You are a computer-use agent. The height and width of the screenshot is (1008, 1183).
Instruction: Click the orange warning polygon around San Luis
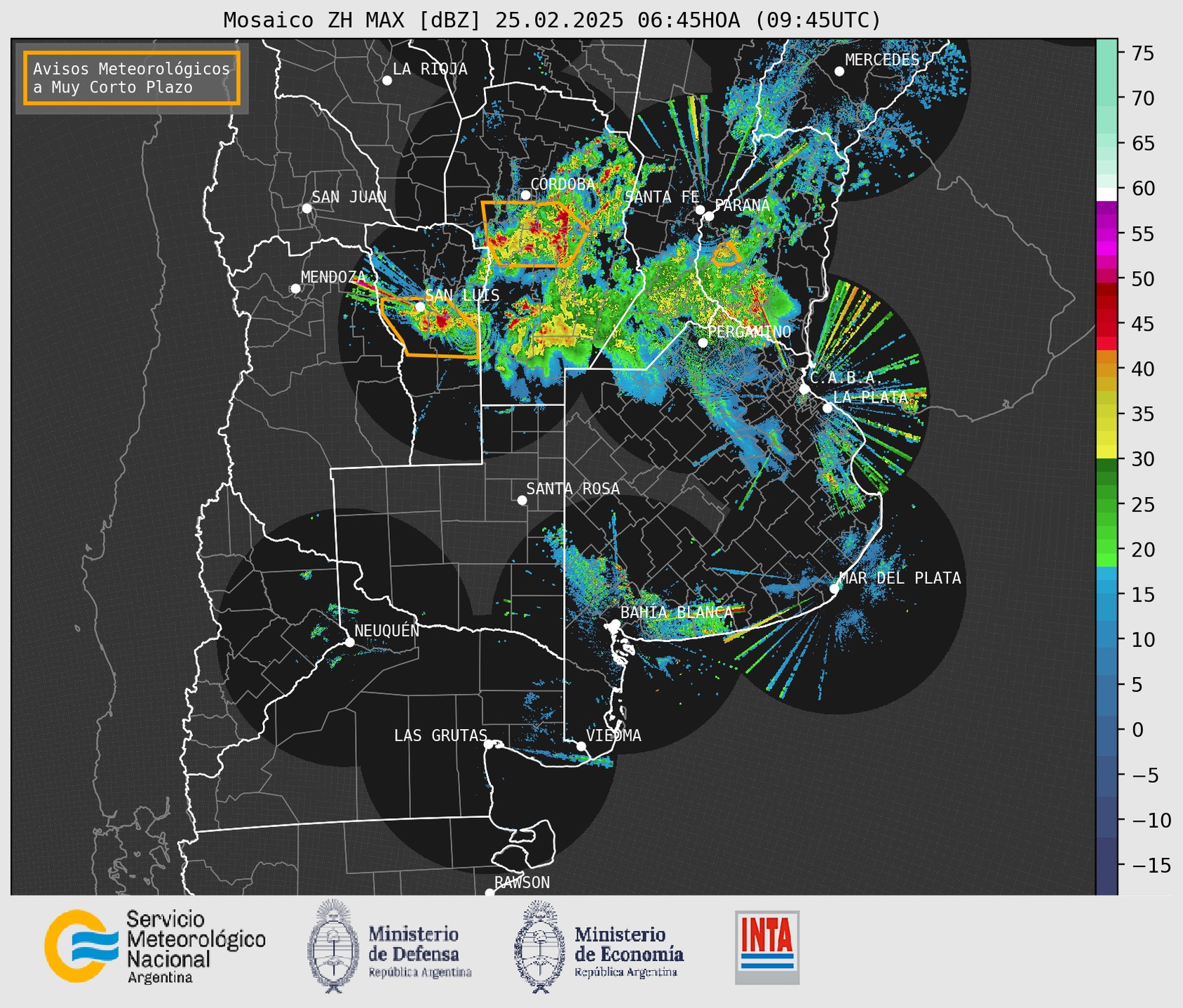(x=430, y=327)
